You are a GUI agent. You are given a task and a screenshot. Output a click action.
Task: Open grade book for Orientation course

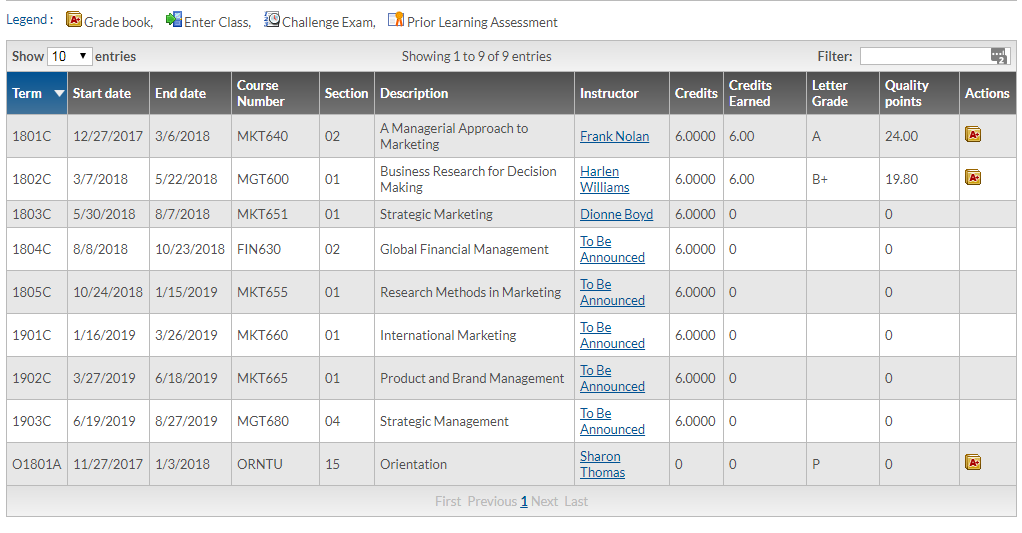[x=972, y=462]
